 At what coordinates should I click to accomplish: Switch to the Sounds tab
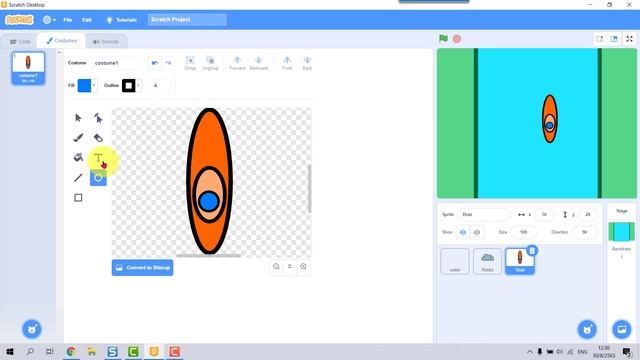pyautogui.click(x=106, y=42)
